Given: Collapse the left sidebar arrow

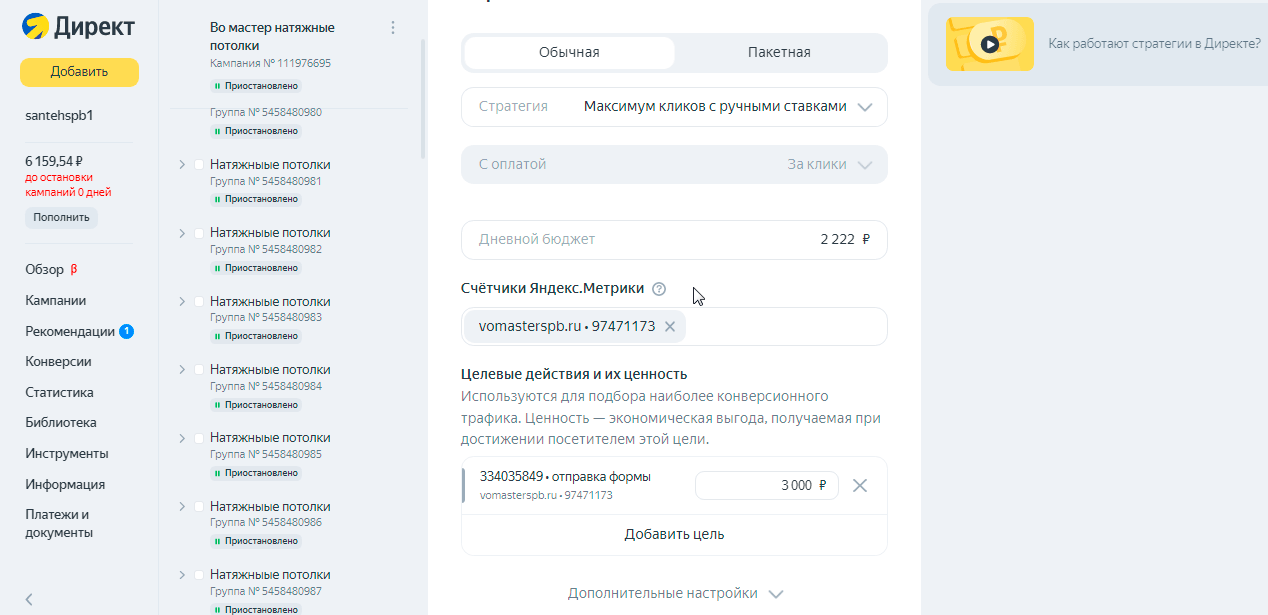Looking at the screenshot, I should (x=29, y=599).
